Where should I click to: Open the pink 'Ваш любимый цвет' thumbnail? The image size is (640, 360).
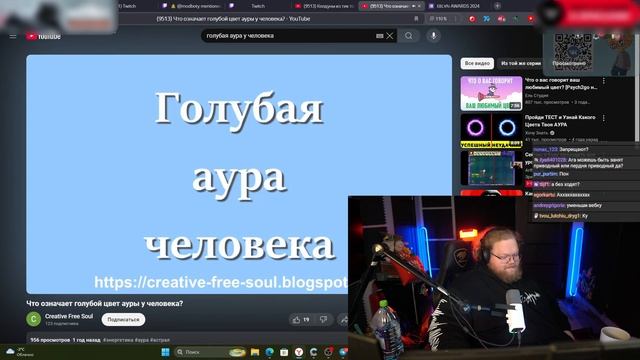pyautogui.click(x=491, y=93)
